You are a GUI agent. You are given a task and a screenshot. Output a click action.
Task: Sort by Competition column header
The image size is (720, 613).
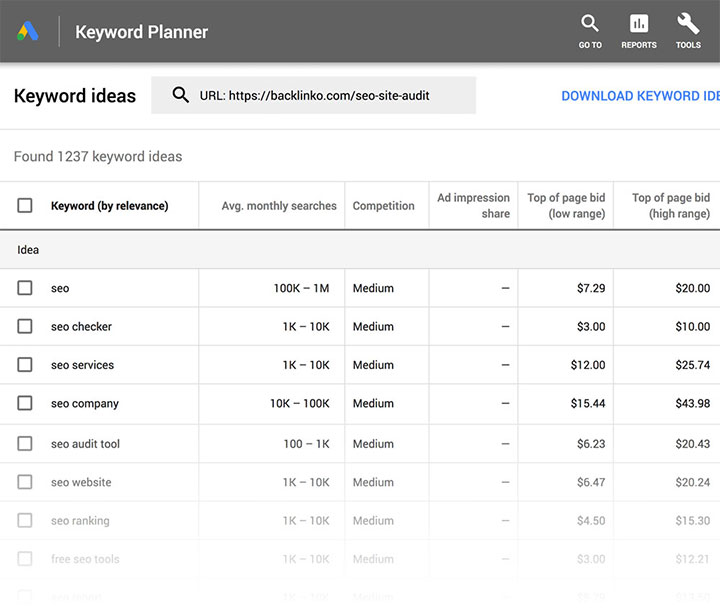coord(383,206)
